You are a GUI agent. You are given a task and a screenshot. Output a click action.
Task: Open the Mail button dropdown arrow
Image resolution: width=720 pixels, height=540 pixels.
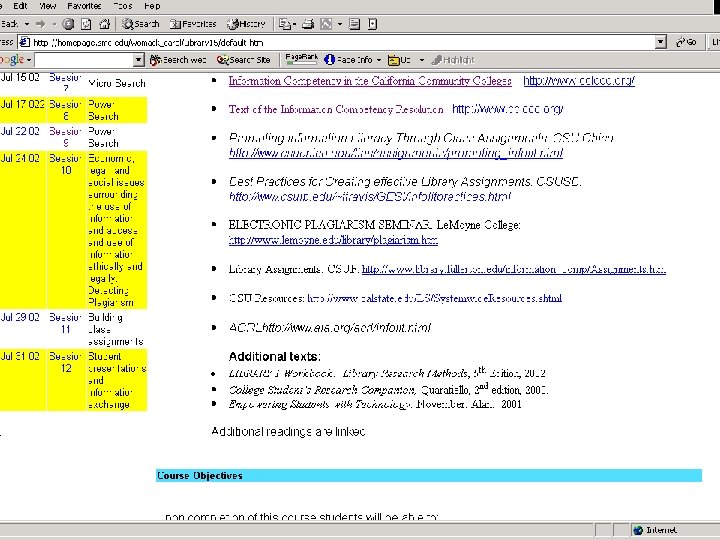pyautogui.click(x=294, y=24)
